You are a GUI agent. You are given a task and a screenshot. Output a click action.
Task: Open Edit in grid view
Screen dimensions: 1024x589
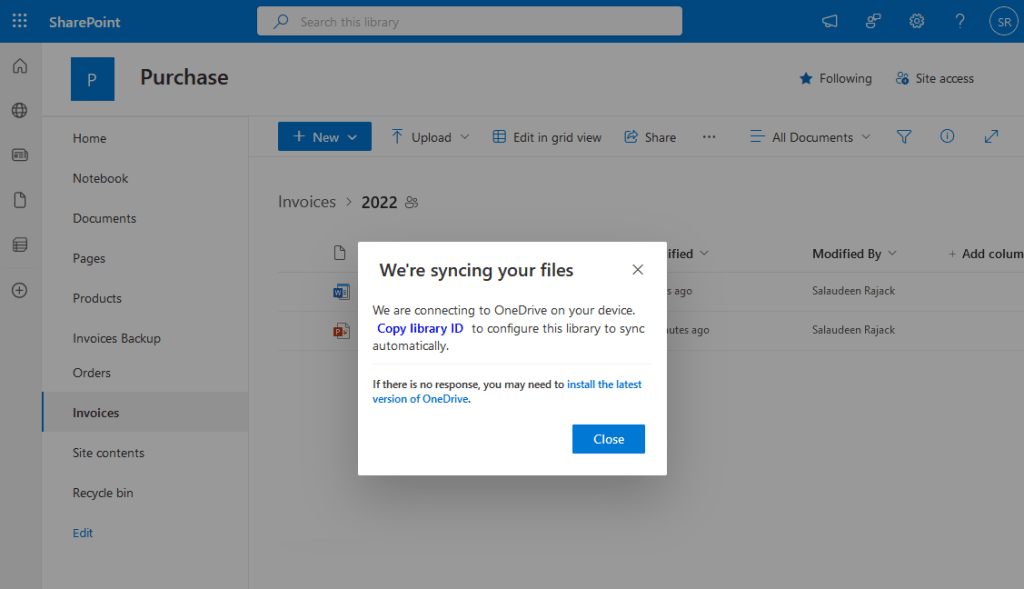547,136
